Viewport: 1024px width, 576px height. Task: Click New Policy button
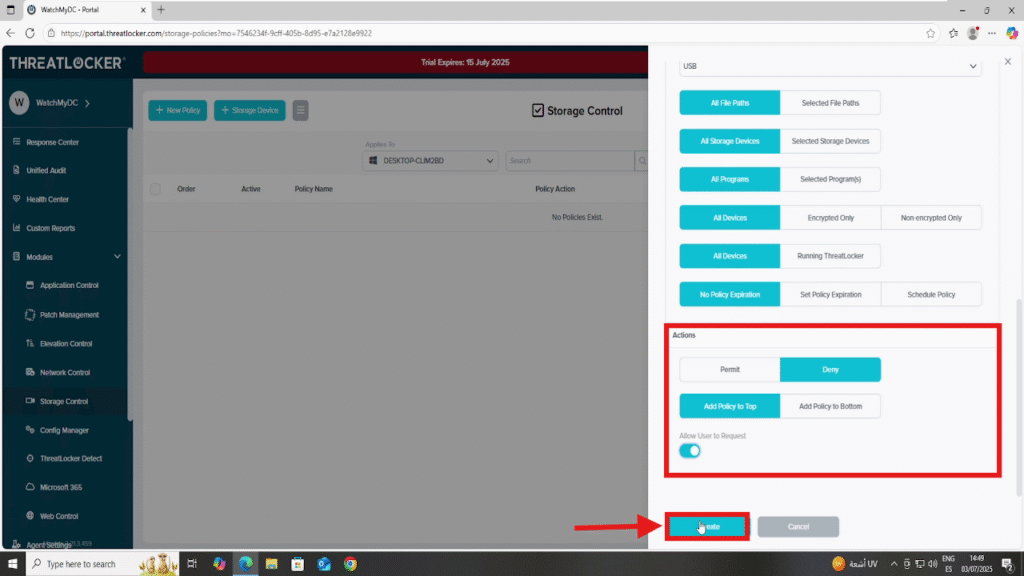[x=178, y=110]
